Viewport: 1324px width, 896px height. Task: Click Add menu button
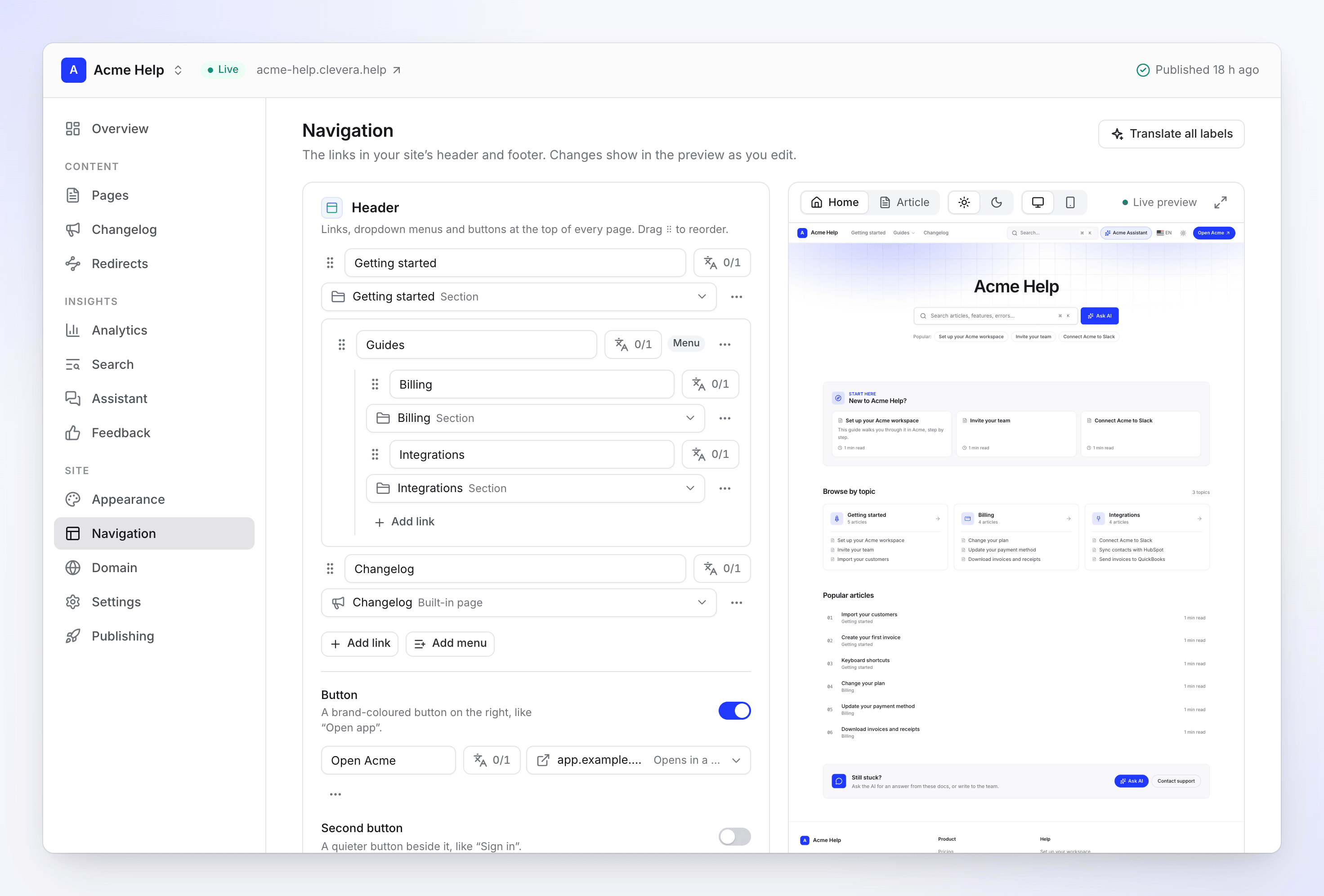pyautogui.click(x=450, y=644)
